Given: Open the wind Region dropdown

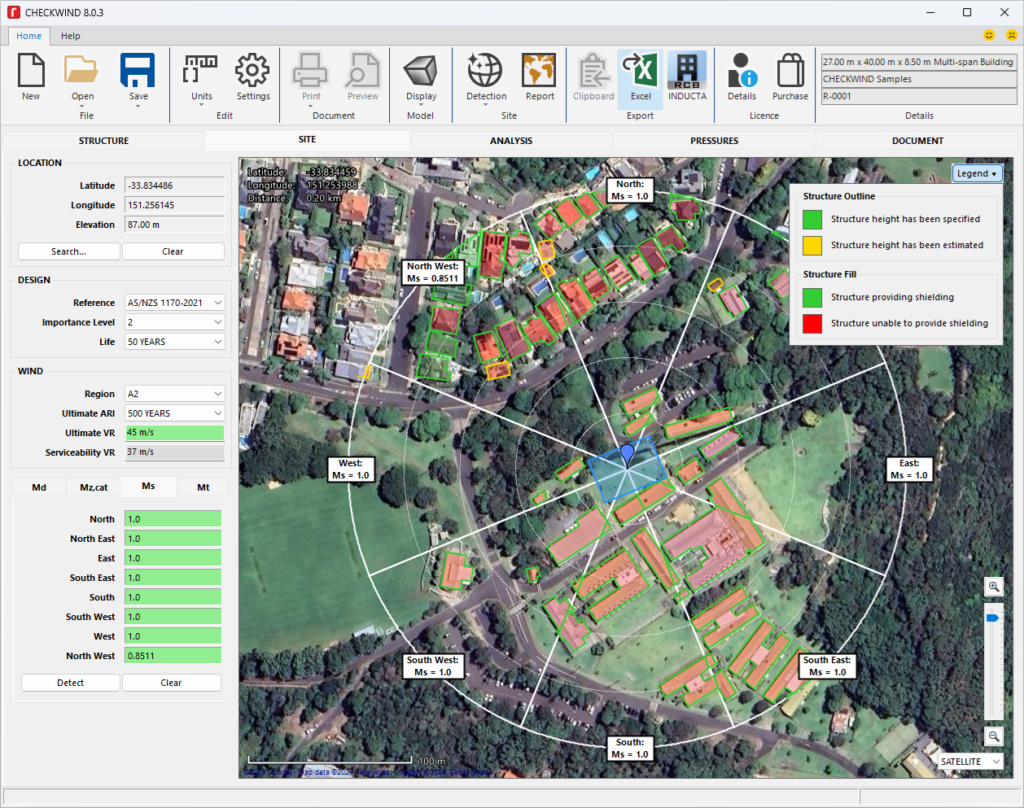Looking at the screenshot, I should coord(174,394).
